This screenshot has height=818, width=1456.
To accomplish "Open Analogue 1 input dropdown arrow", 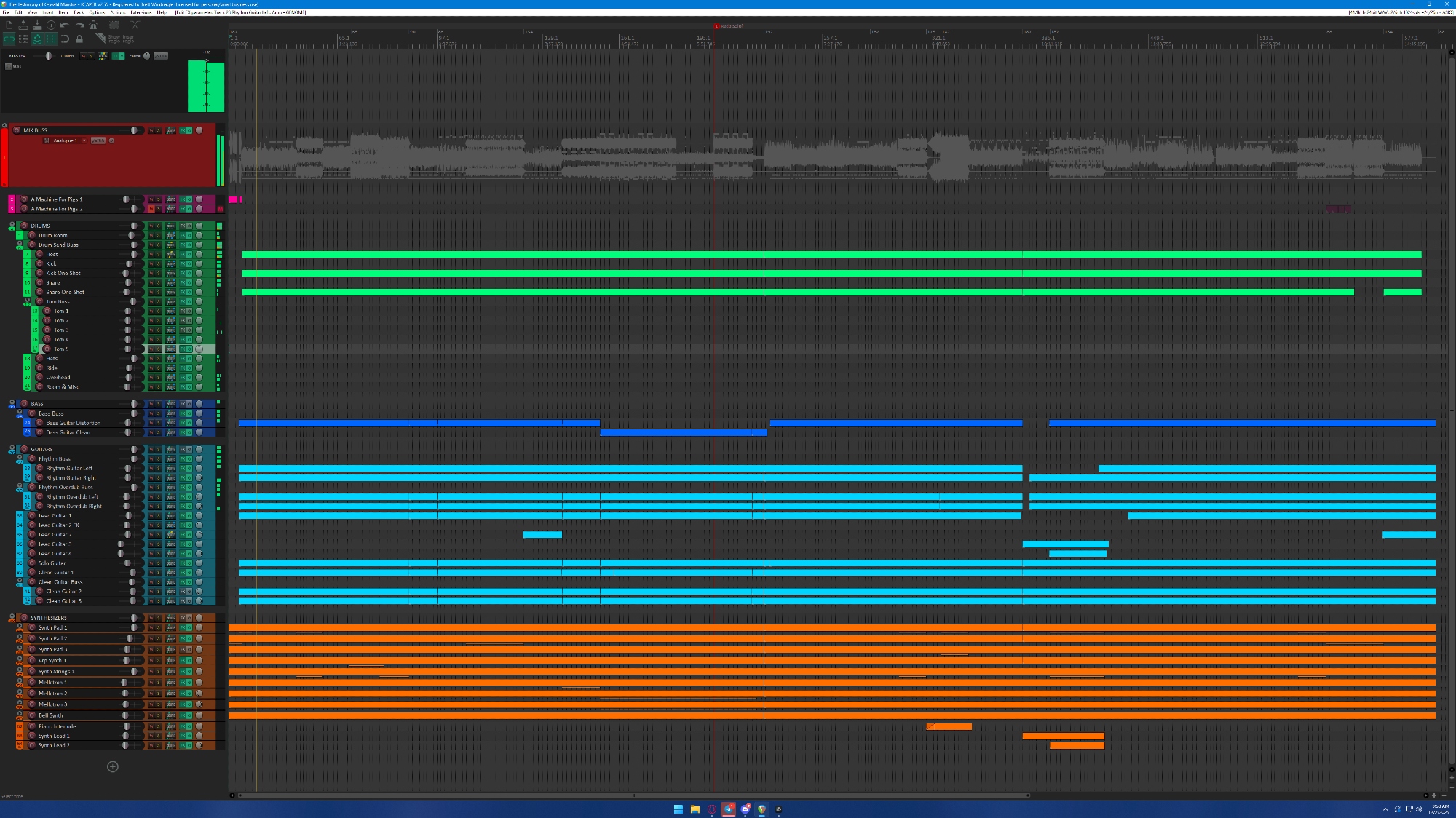I will [84, 140].
